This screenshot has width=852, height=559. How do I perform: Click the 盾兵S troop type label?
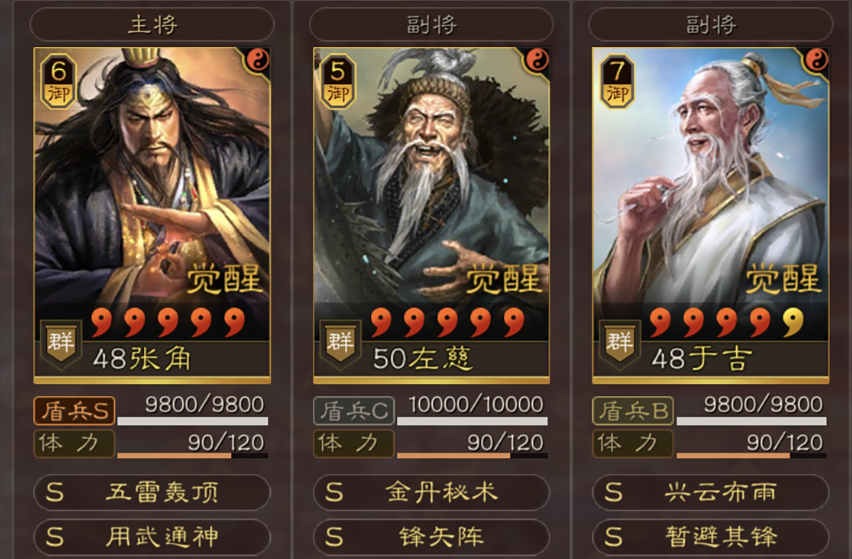(x=74, y=411)
